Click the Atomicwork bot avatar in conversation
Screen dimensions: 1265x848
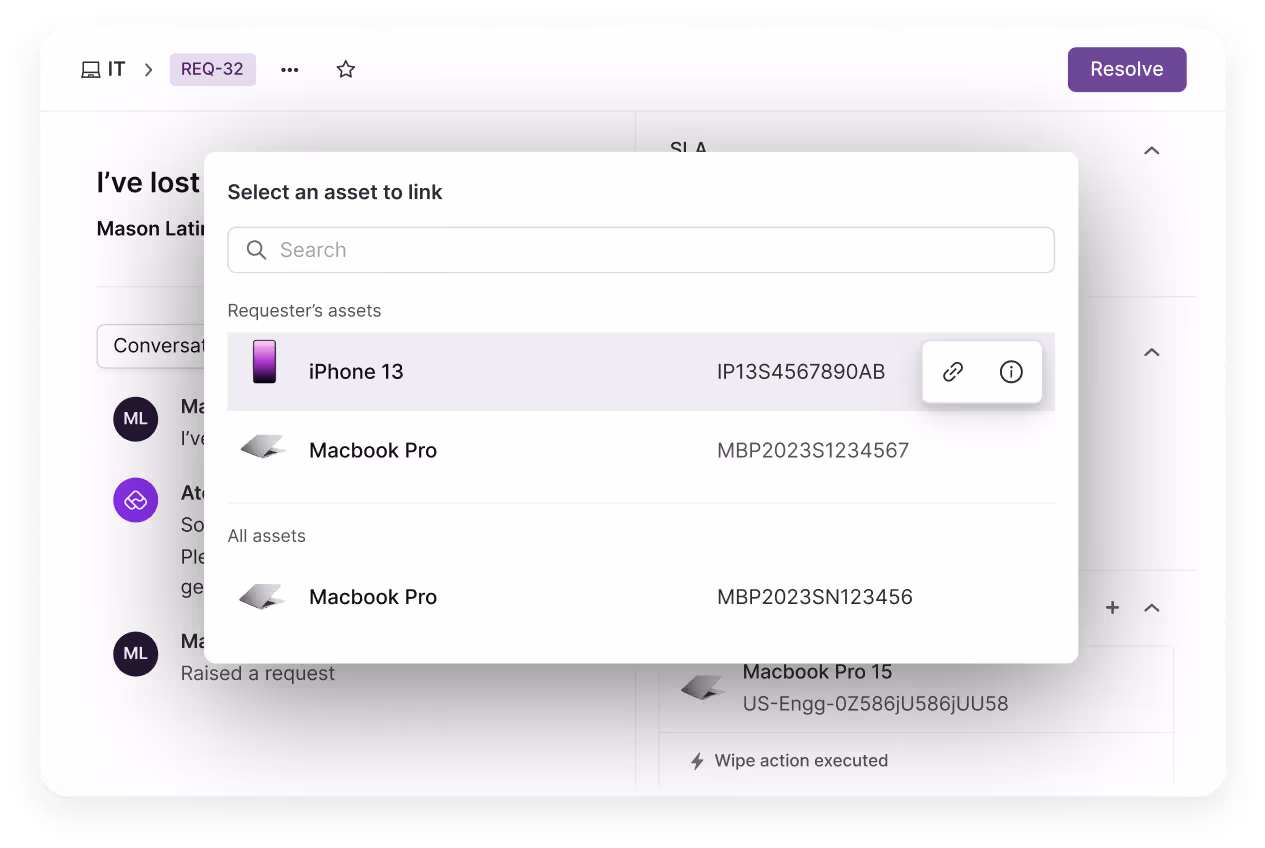(x=136, y=499)
